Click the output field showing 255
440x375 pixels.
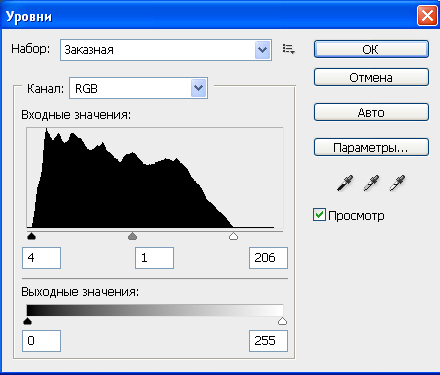coord(268,341)
